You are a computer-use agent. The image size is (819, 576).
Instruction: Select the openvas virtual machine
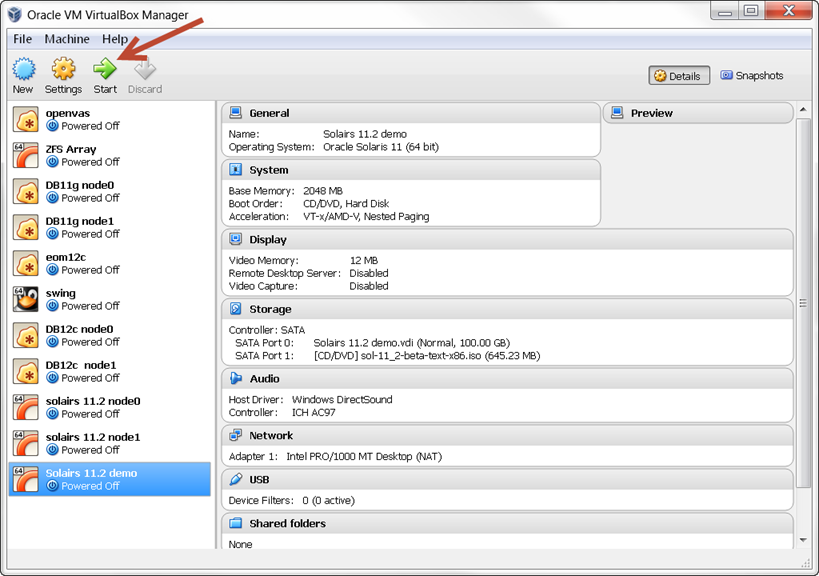coord(110,120)
